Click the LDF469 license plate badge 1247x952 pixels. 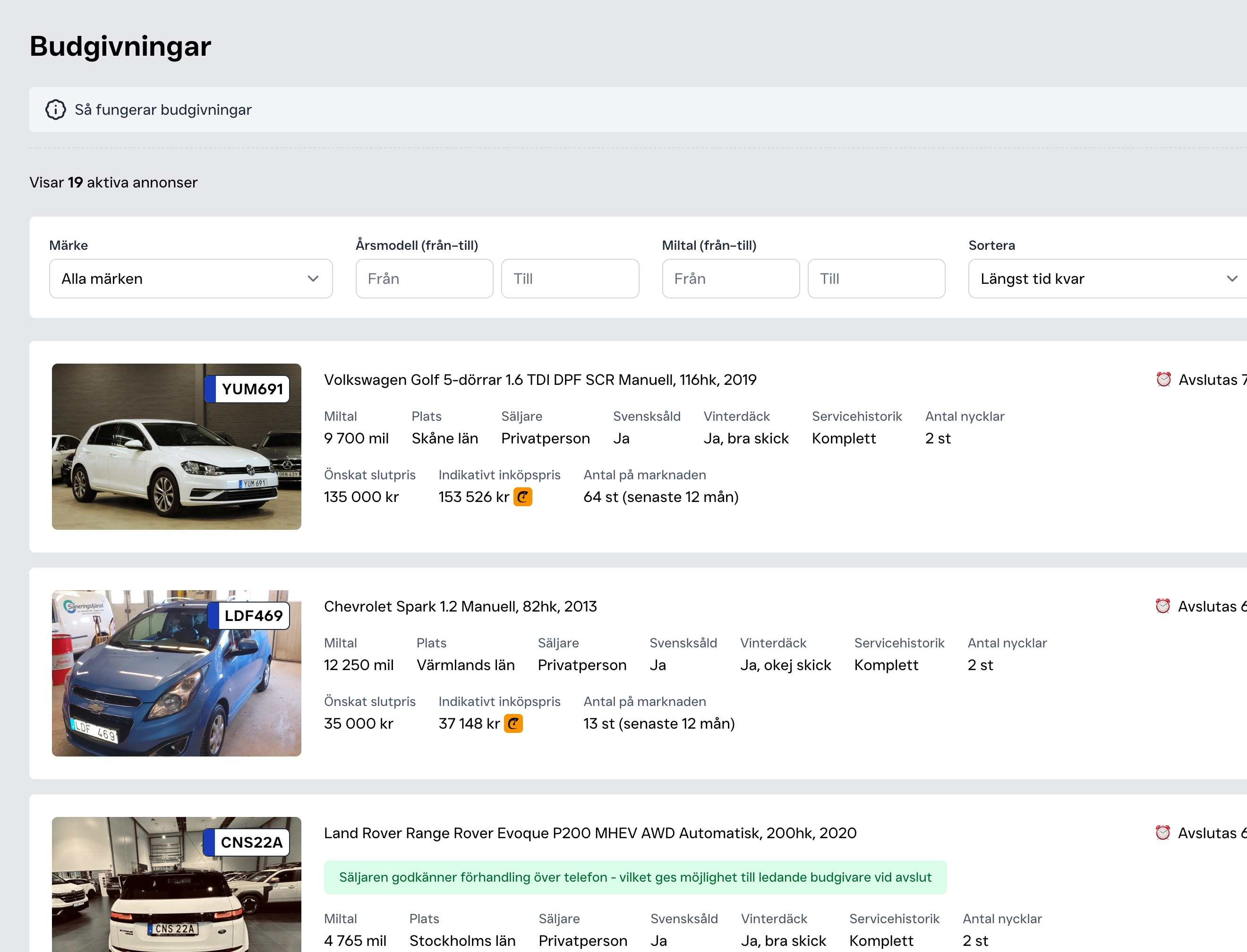pyautogui.click(x=248, y=615)
